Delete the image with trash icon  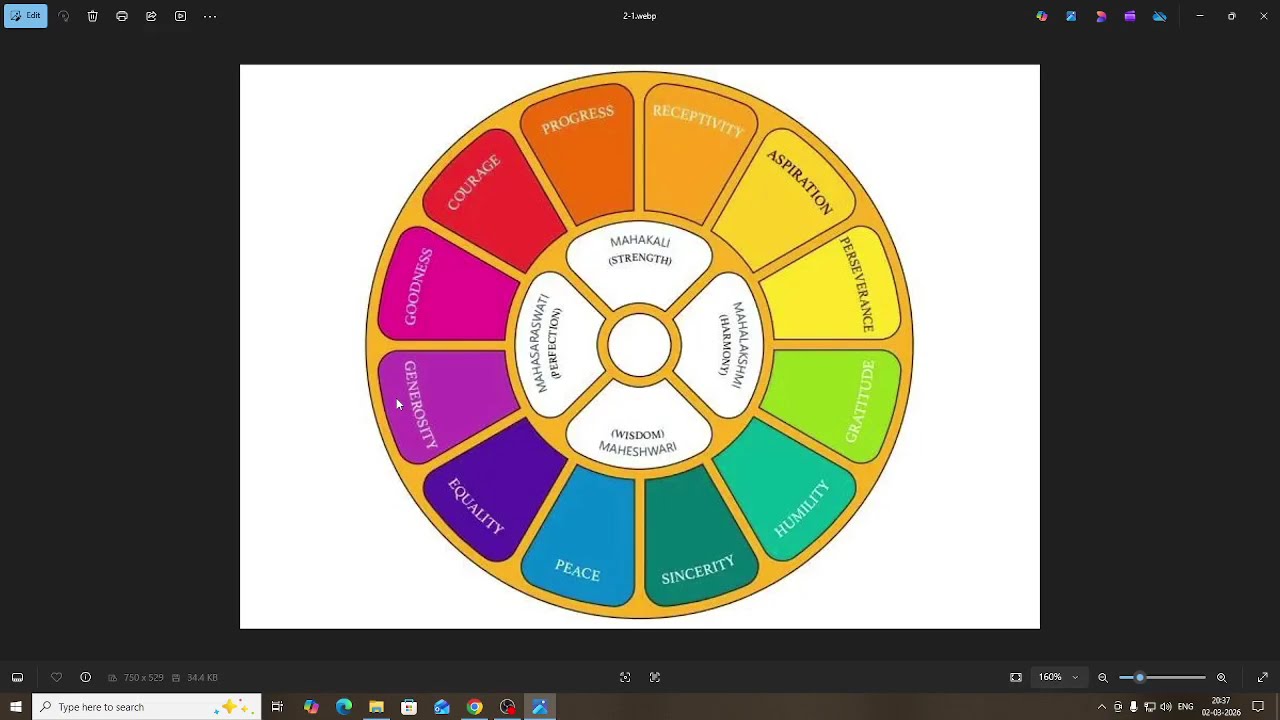coord(93,16)
